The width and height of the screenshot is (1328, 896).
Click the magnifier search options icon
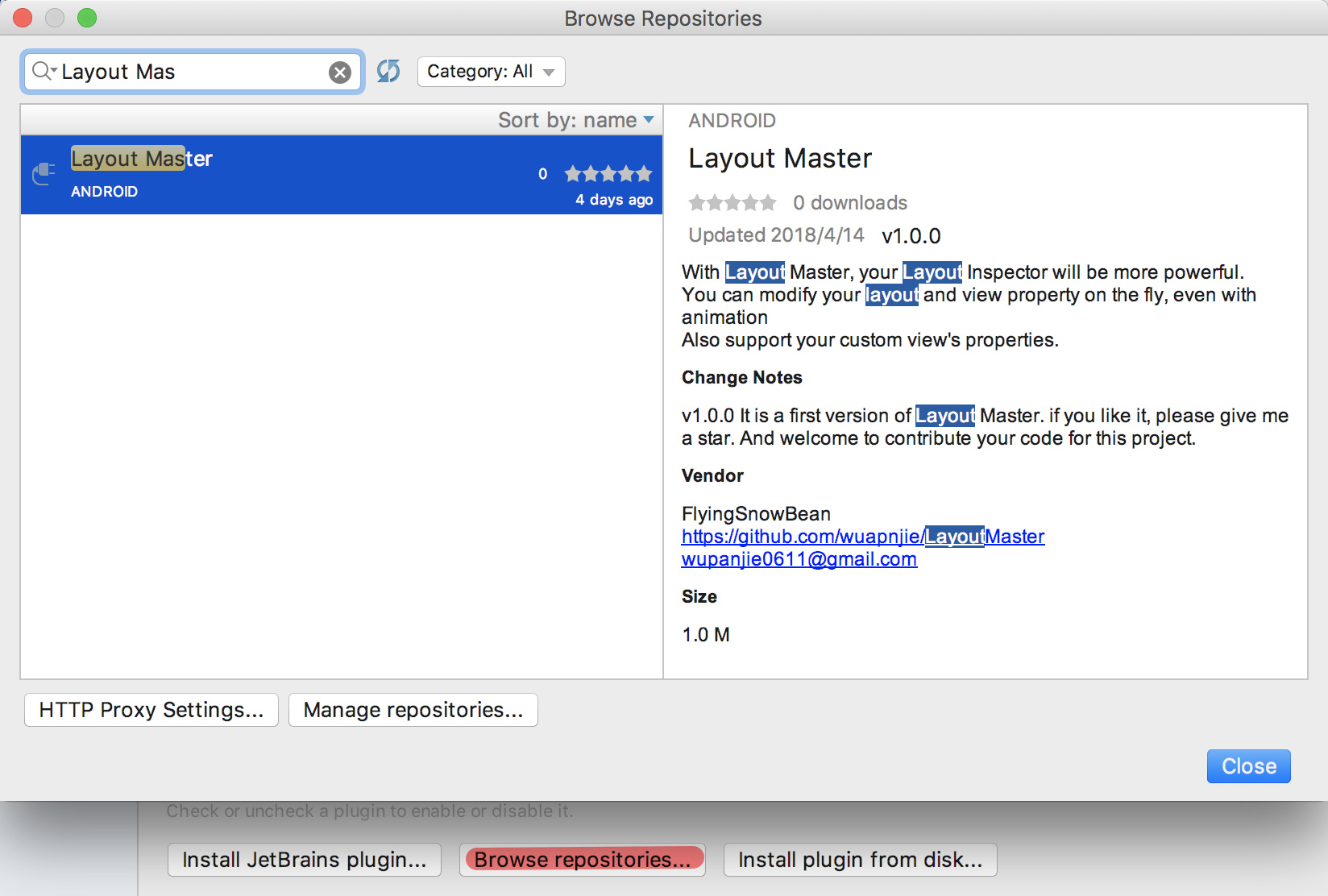click(44, 72)
